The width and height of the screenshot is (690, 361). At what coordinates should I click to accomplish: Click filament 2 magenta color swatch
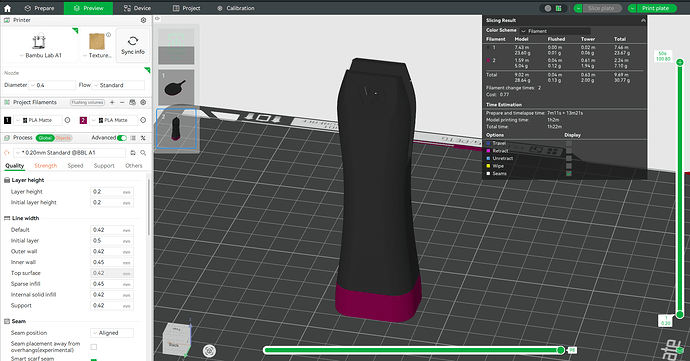click(x=83, y=120)
